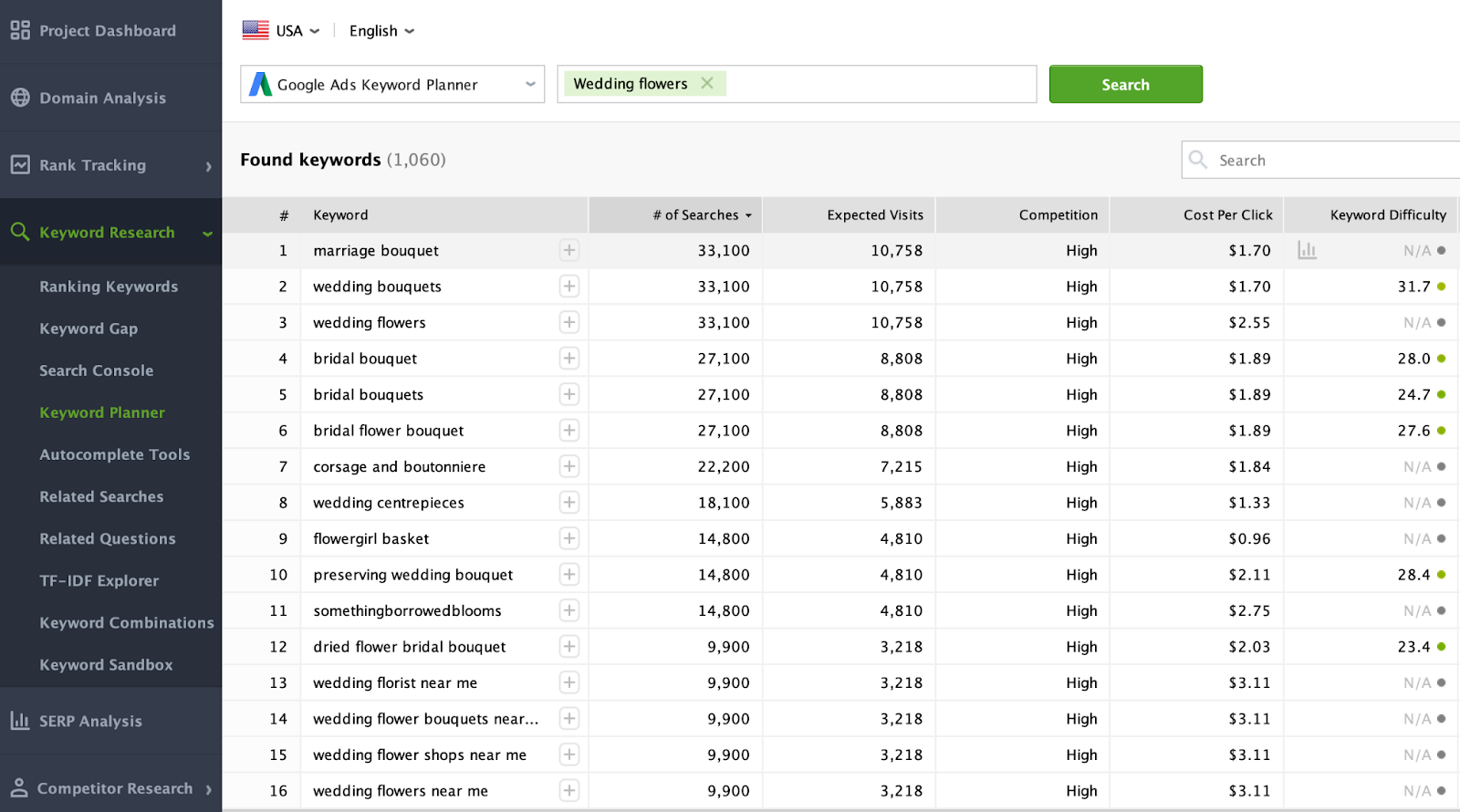1460x812 pixels.
Task: Open the English language dropdown
Action: [381, 31]
